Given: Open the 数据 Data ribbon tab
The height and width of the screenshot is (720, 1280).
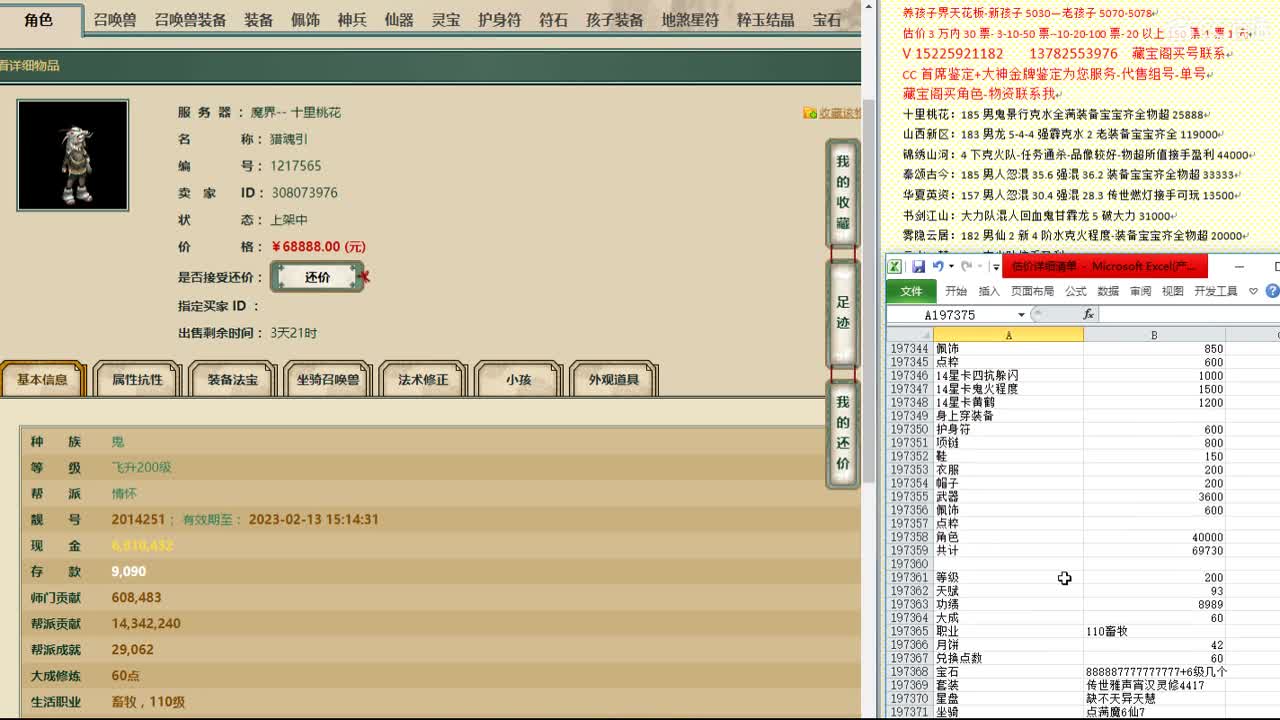Looking at the screenshot, I should pos(1108,291).
